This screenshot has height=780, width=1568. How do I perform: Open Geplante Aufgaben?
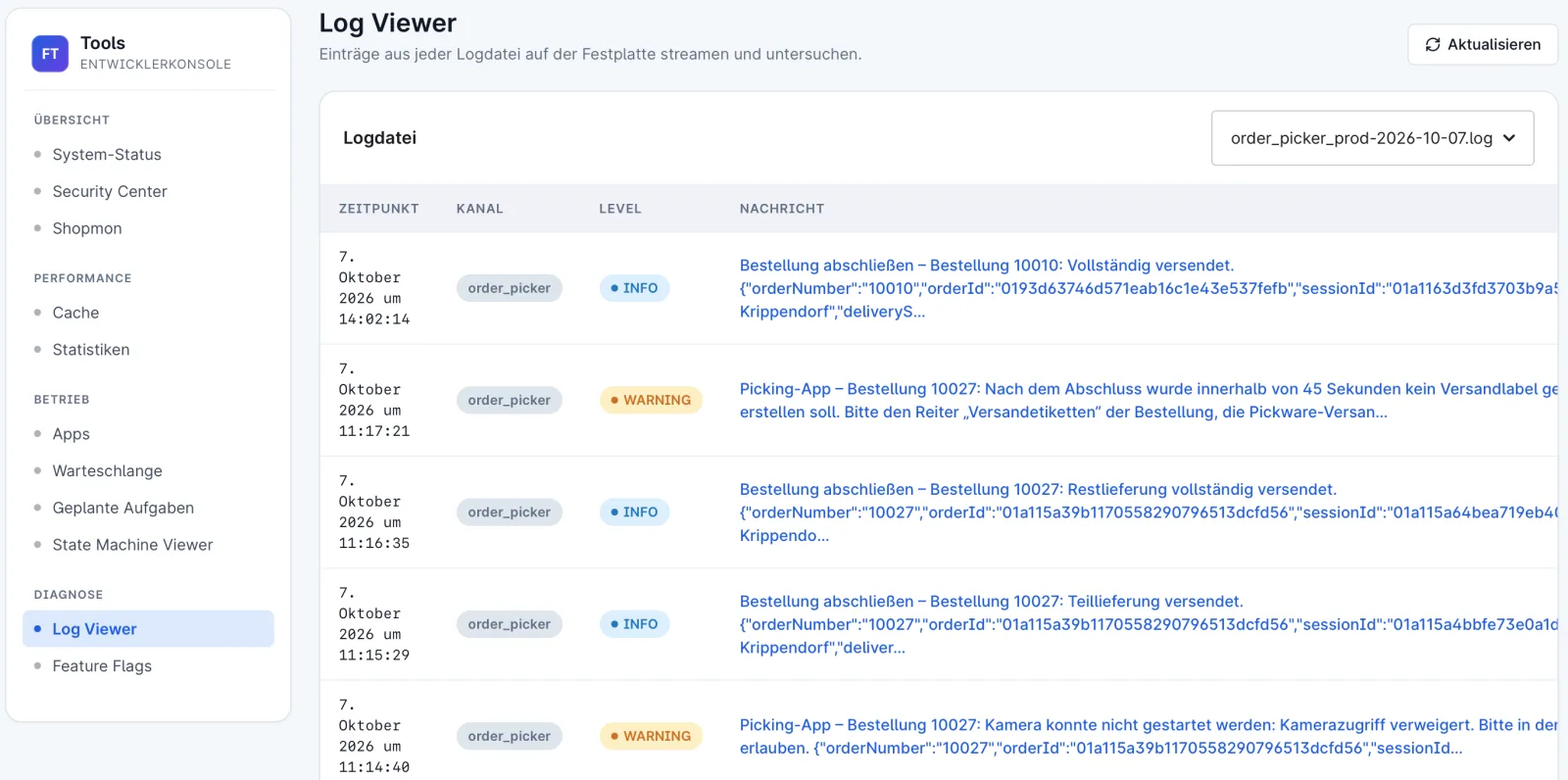click(123, 508)
